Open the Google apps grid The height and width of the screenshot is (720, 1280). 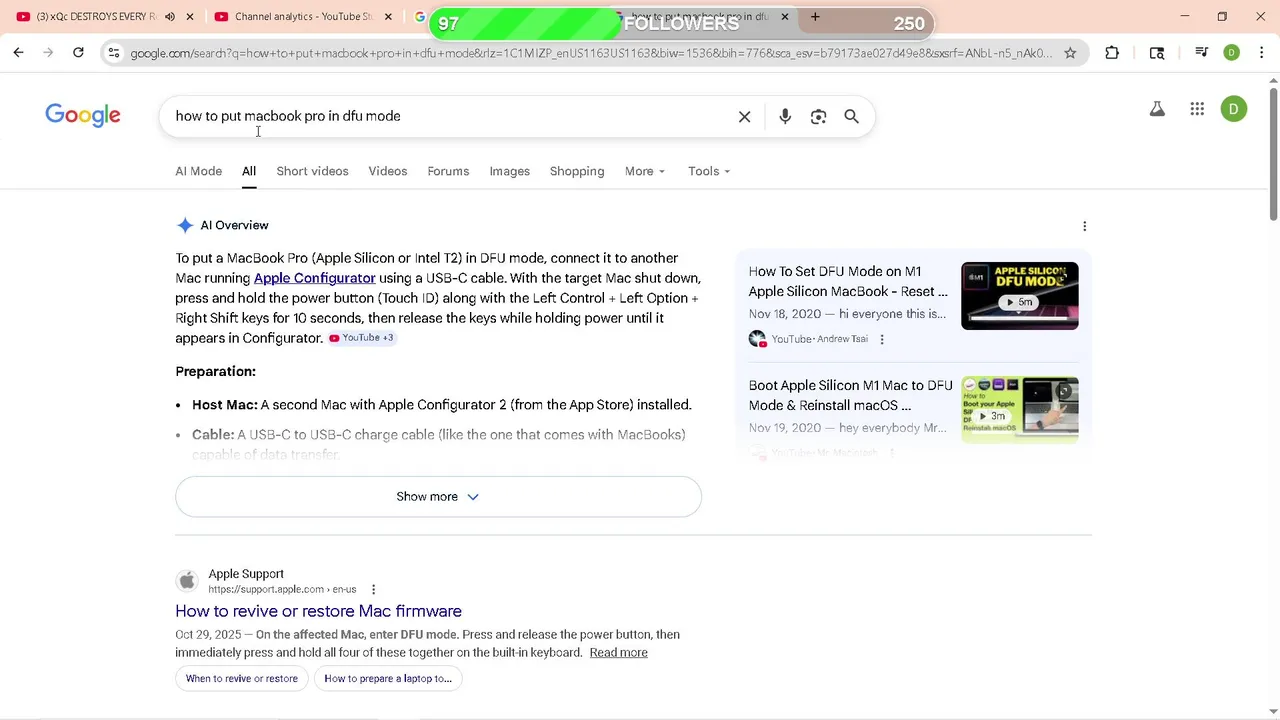coord(1197,109)
